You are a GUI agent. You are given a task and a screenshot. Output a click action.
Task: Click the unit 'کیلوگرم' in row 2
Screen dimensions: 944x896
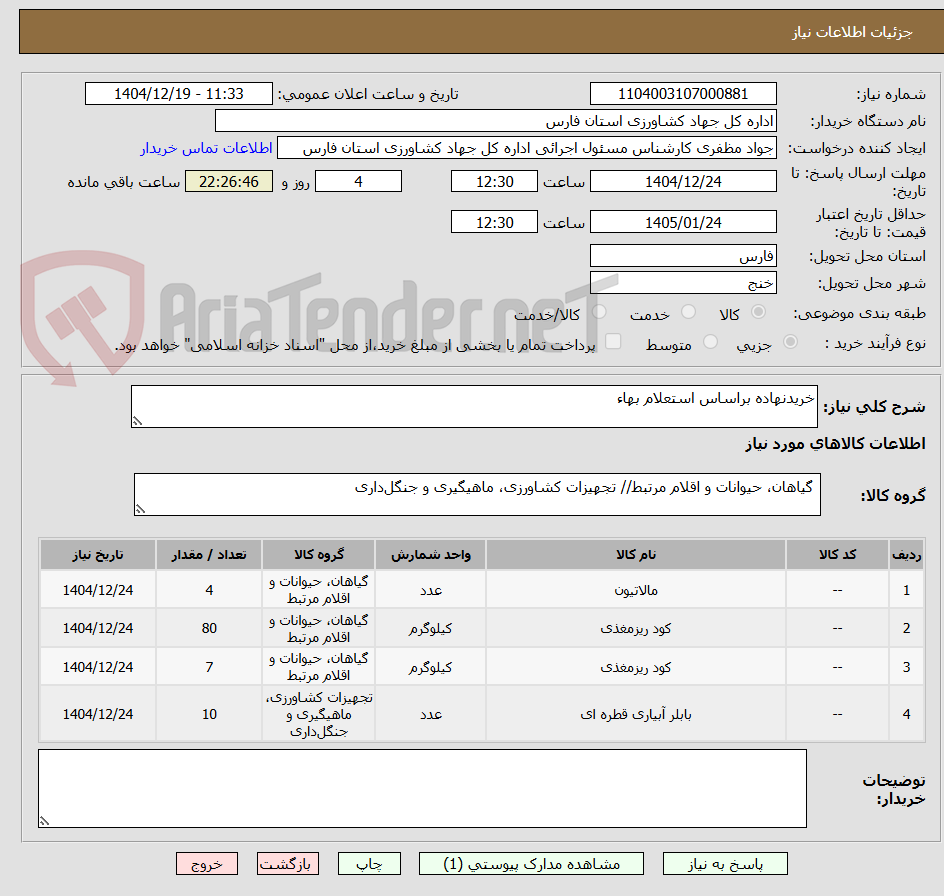(430, 628)
